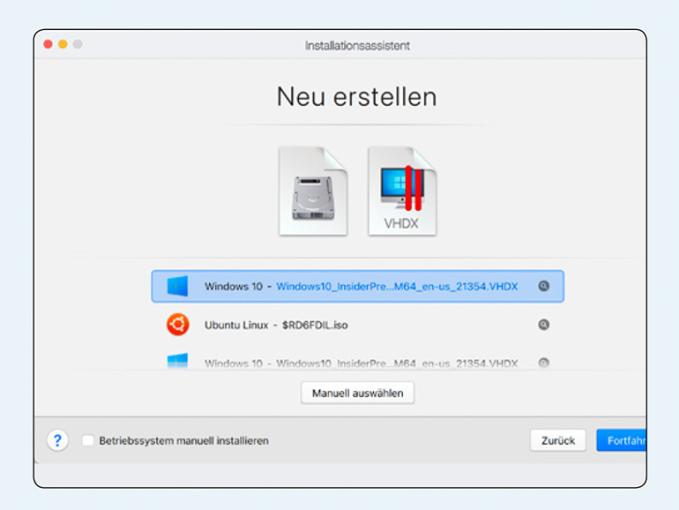
Task: Click the Neu erstellen heading
Action: (356, 97)
